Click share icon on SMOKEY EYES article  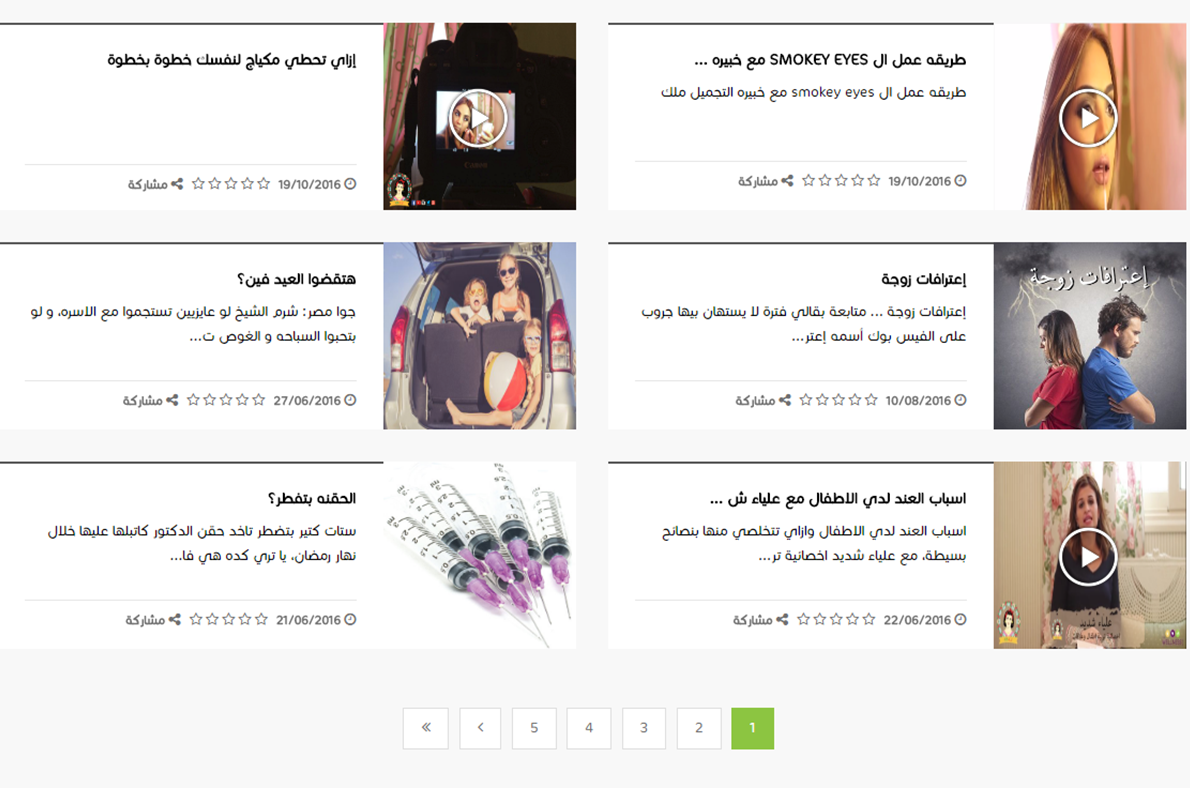(x=787, y=181)
